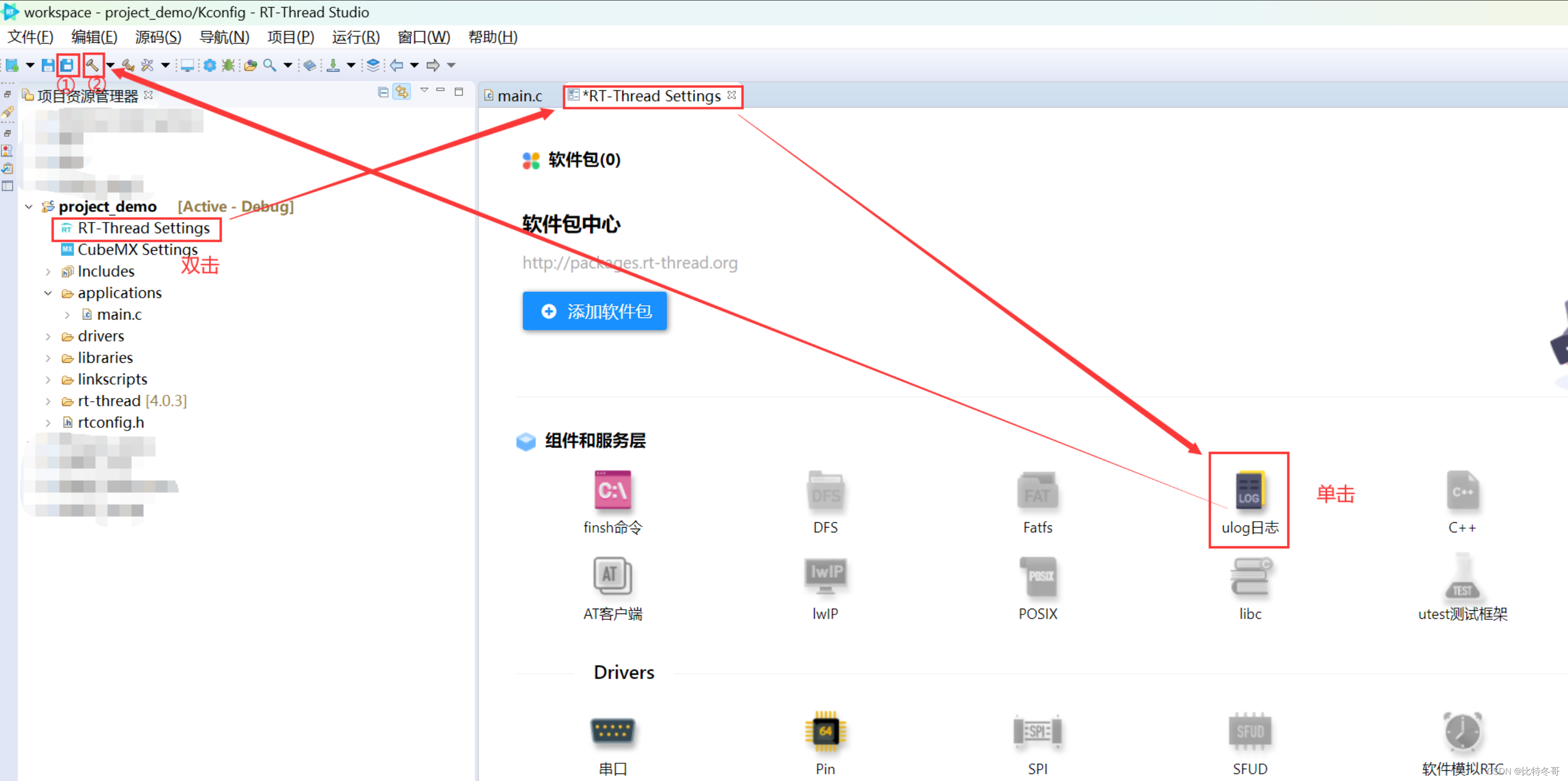Select CubeMX Settings in project tree
This screenshot has height=781, width=1568.
pos(130,250)
